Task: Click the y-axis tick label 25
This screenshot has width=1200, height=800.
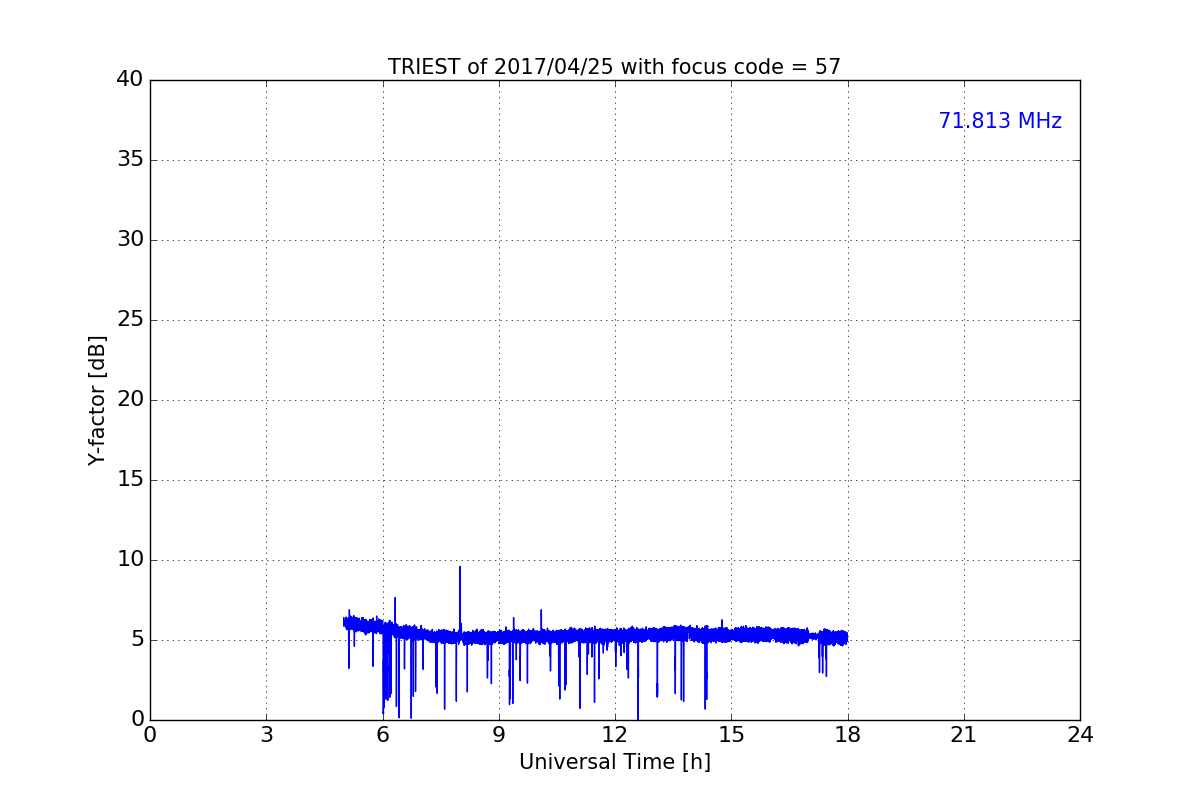Action: [x=130, y=320]
